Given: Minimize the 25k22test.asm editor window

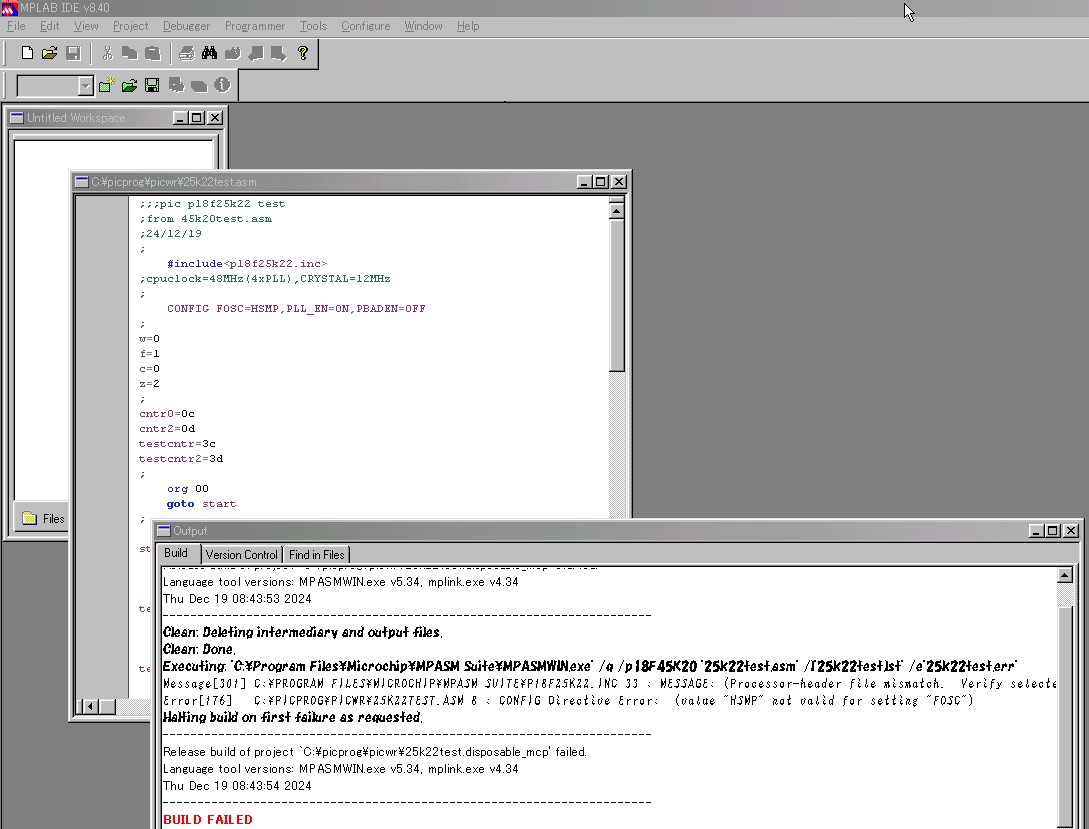Looking at the screenshot, I should [584, 182].
